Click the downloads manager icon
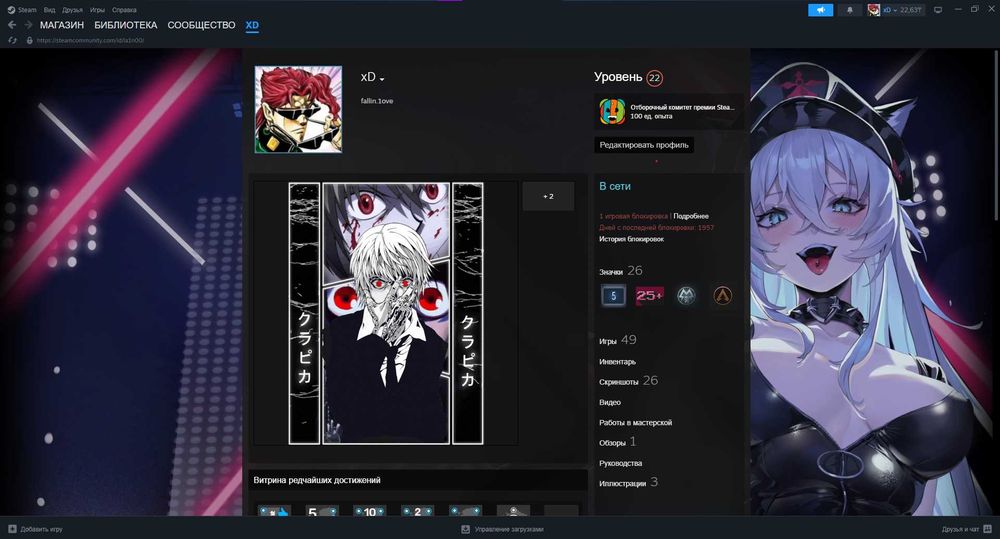This screenshot has width=1000, height=539. tap(466, 529)
